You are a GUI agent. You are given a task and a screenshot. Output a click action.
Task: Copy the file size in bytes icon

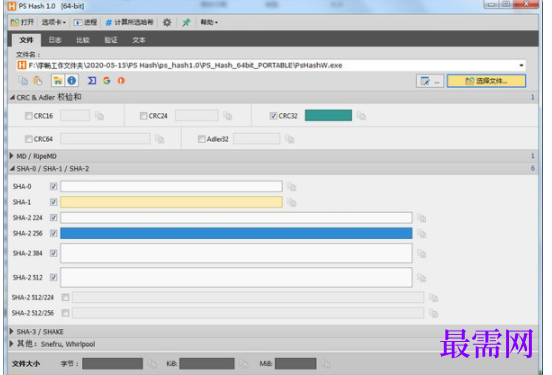coord(152,364)
